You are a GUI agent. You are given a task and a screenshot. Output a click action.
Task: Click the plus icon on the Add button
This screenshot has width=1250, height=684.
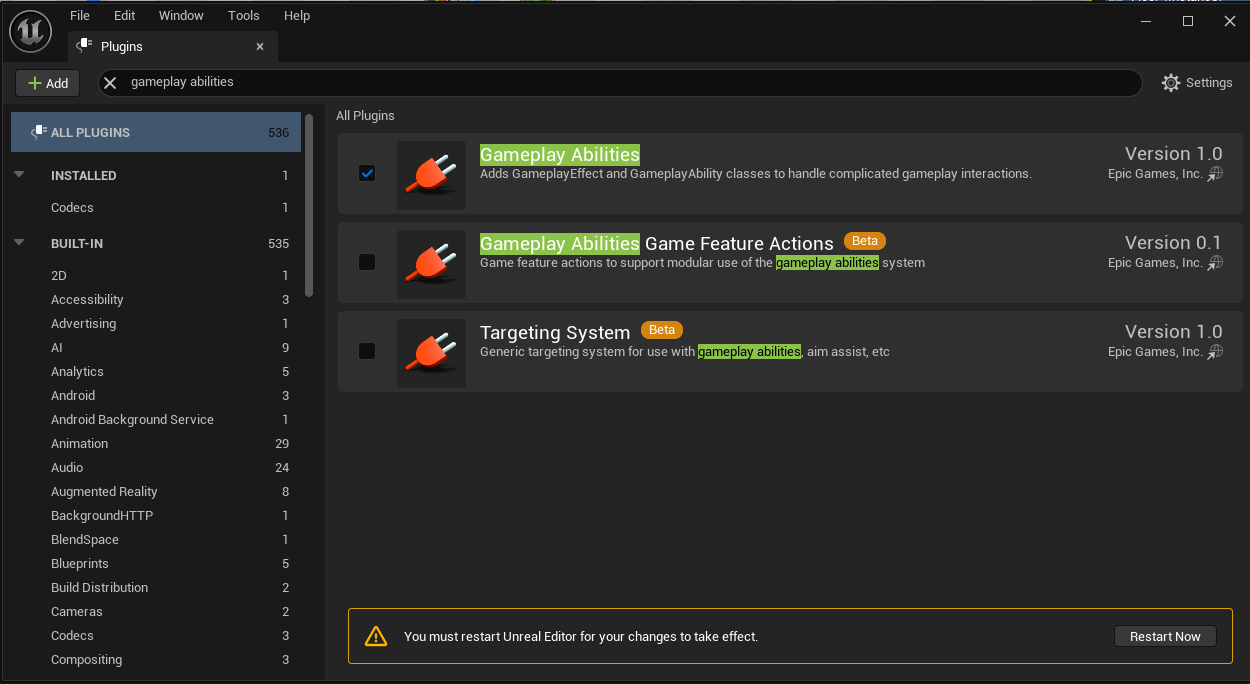35,83
